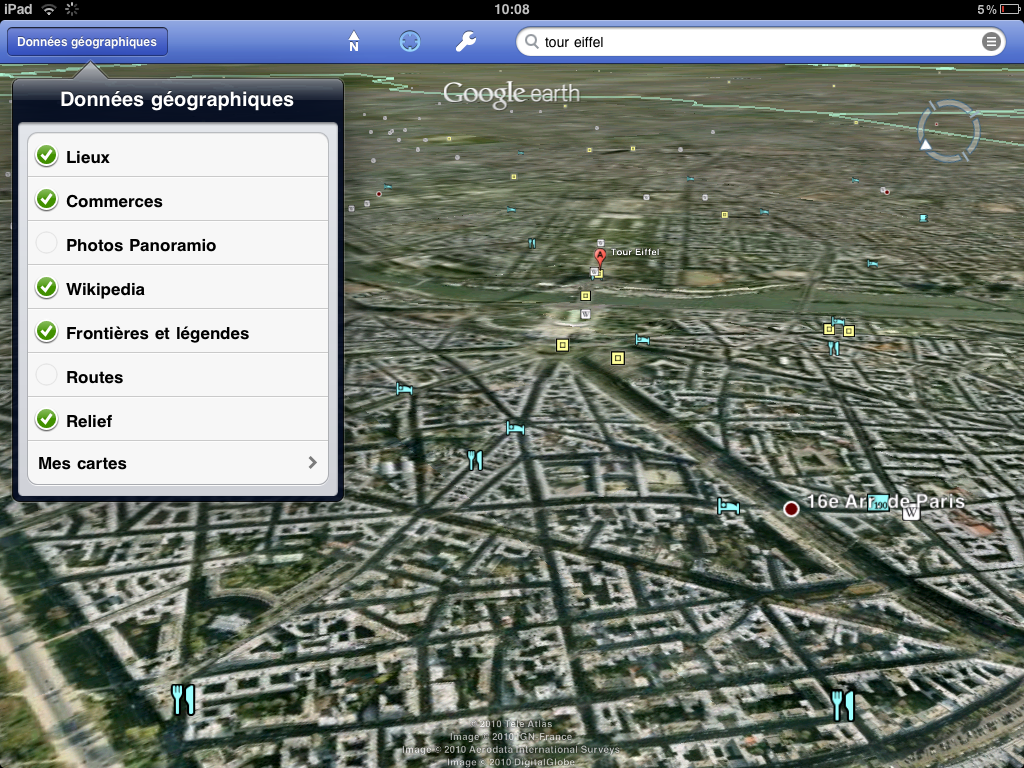Tap the red Tour Eiffel pin marker
Screen dimensions: 1024x768
(x=600, y=256)
